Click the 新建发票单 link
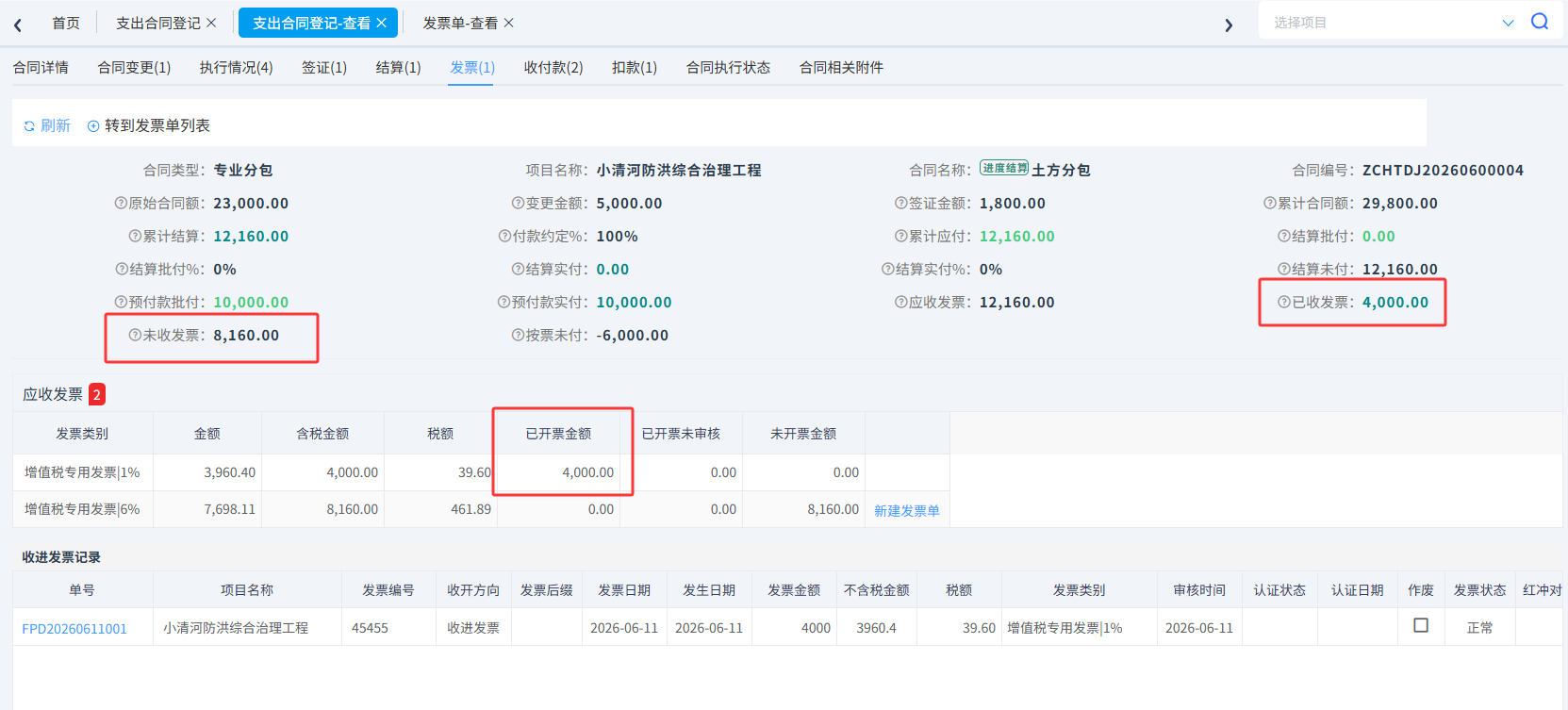Screen dimensions: 1568x710 pyautogui.click(x=907, y=510)
